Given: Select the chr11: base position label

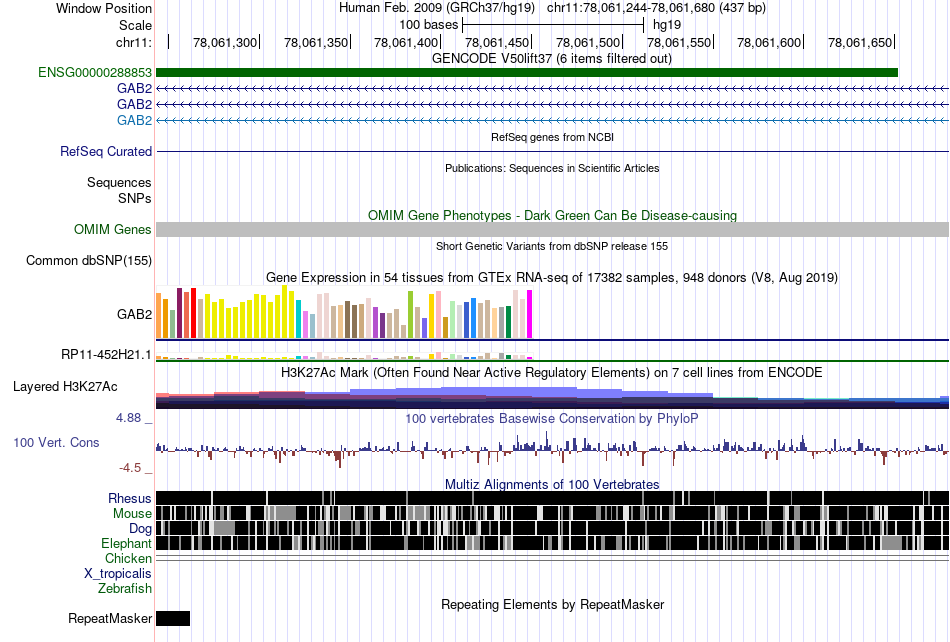Looking at the screenshot, I should pyautogui.click(x=134, y=42).
